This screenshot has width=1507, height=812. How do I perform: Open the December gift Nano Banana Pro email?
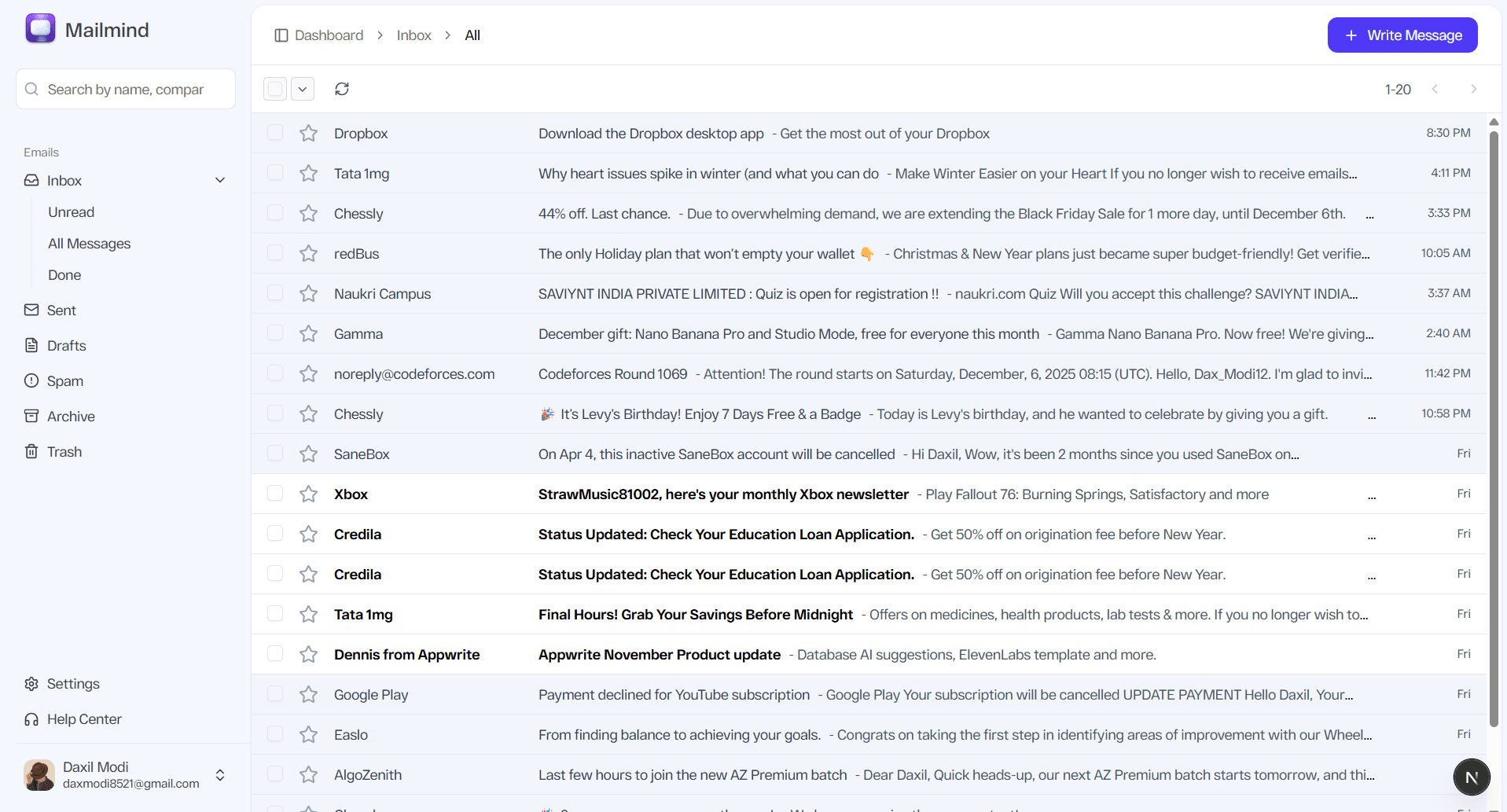(869, 334)
